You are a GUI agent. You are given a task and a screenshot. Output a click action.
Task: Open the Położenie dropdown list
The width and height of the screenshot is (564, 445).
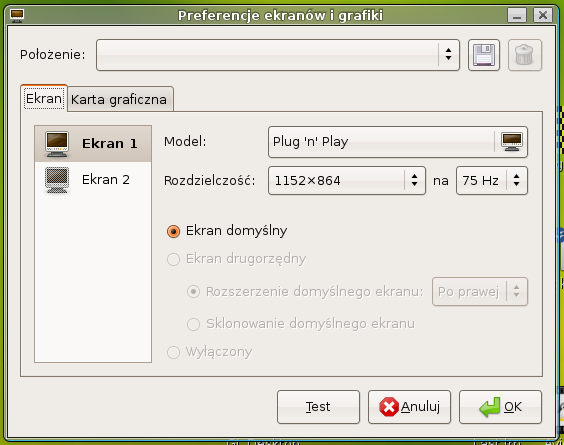click(278, 55)
